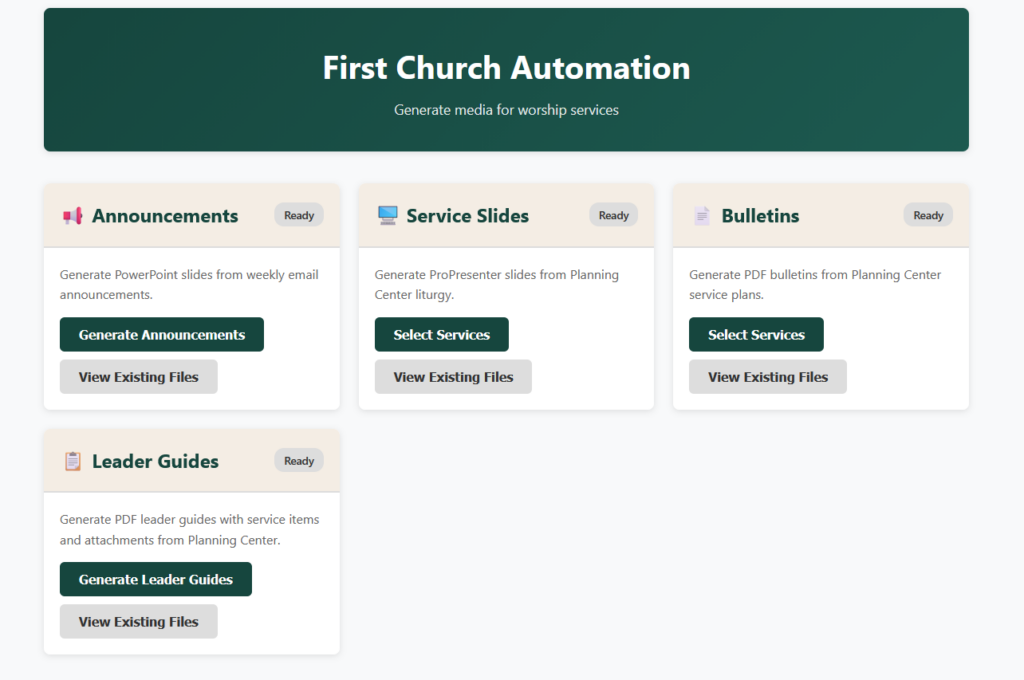Click the First Church Automation title
This screenshot has height=680, width=1024.
pyautogui.click(x=506, y=68)
